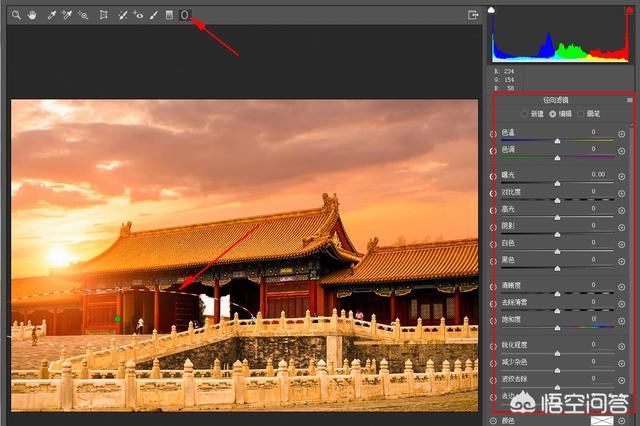Select the Hand tool

point(32,16)
